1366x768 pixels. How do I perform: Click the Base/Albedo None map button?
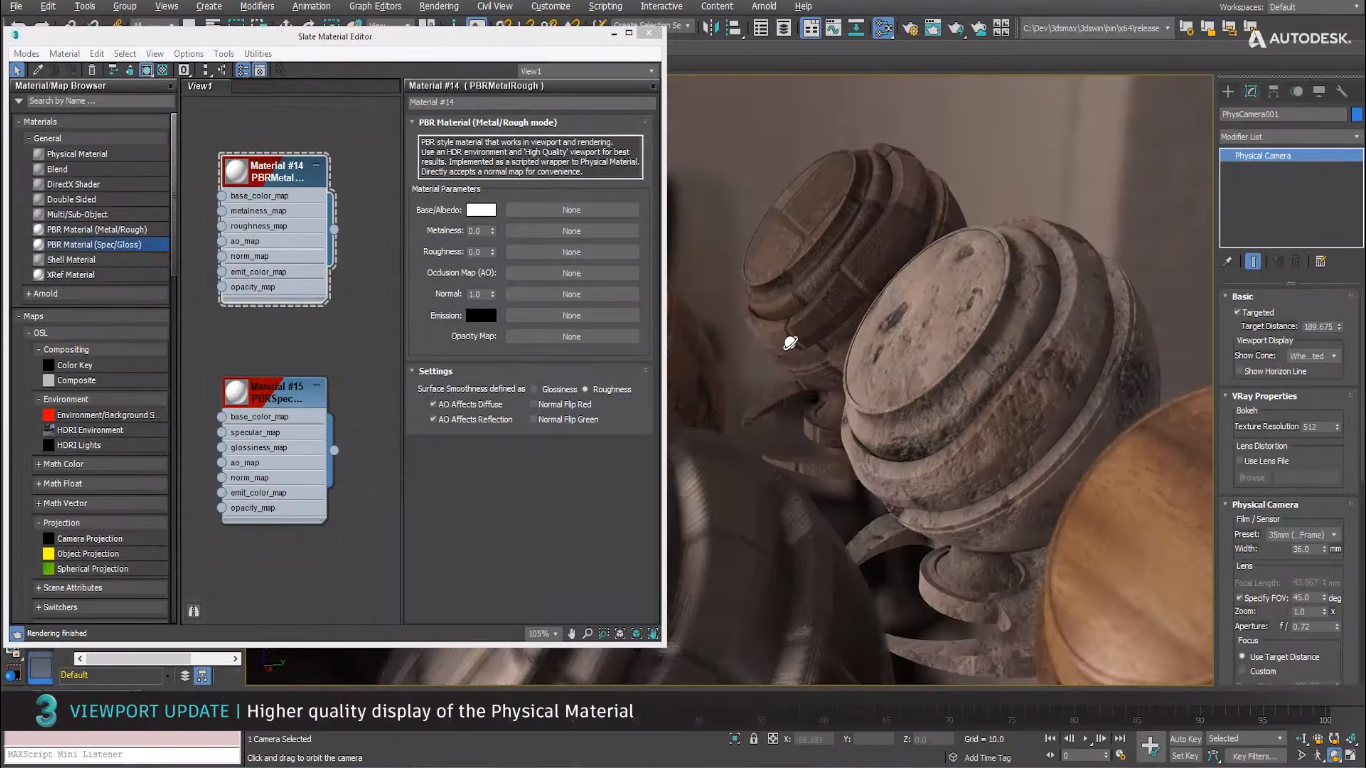click(x=571, y=210)
